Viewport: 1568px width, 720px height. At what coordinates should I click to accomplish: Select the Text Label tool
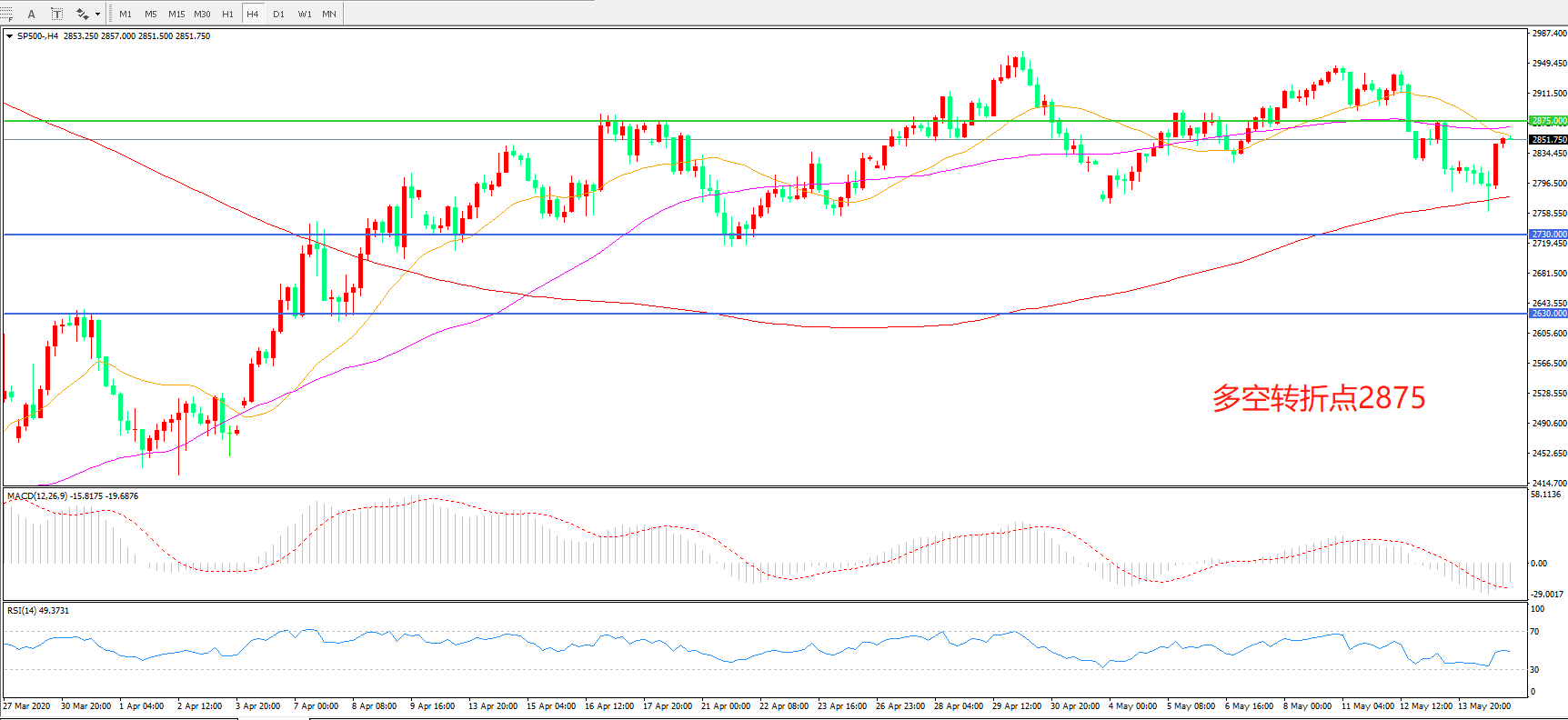click(56, 14)
